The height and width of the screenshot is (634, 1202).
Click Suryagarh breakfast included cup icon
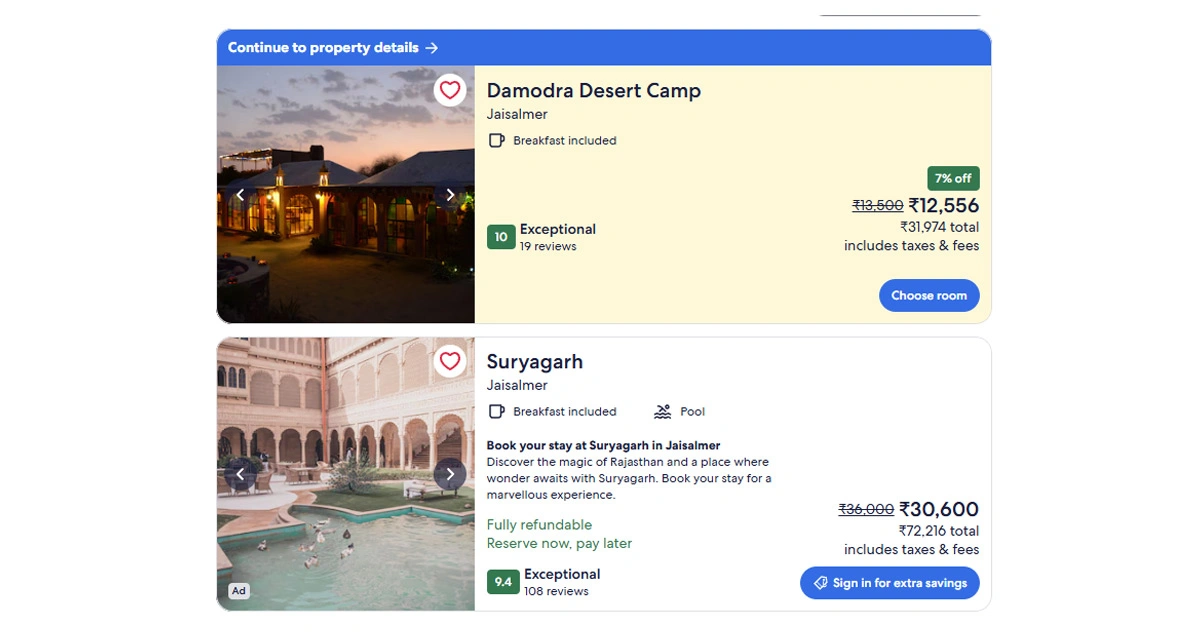pos(496,412)
